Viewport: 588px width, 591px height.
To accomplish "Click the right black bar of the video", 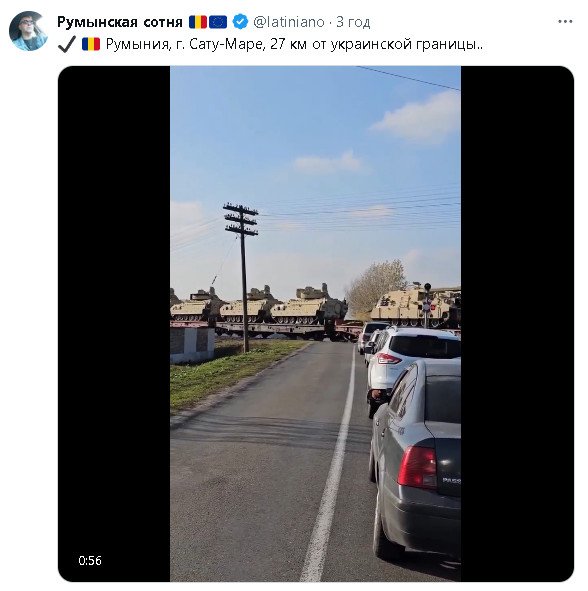I will 517,324.
